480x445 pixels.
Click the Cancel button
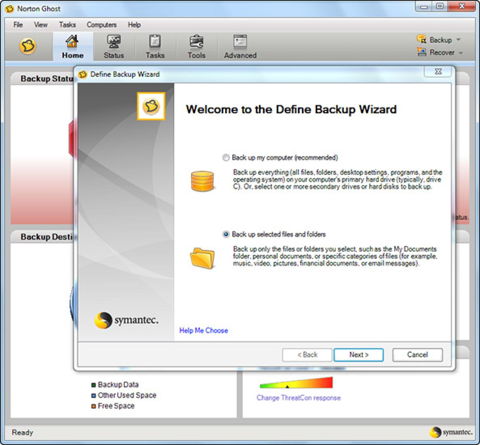[417, 355]
